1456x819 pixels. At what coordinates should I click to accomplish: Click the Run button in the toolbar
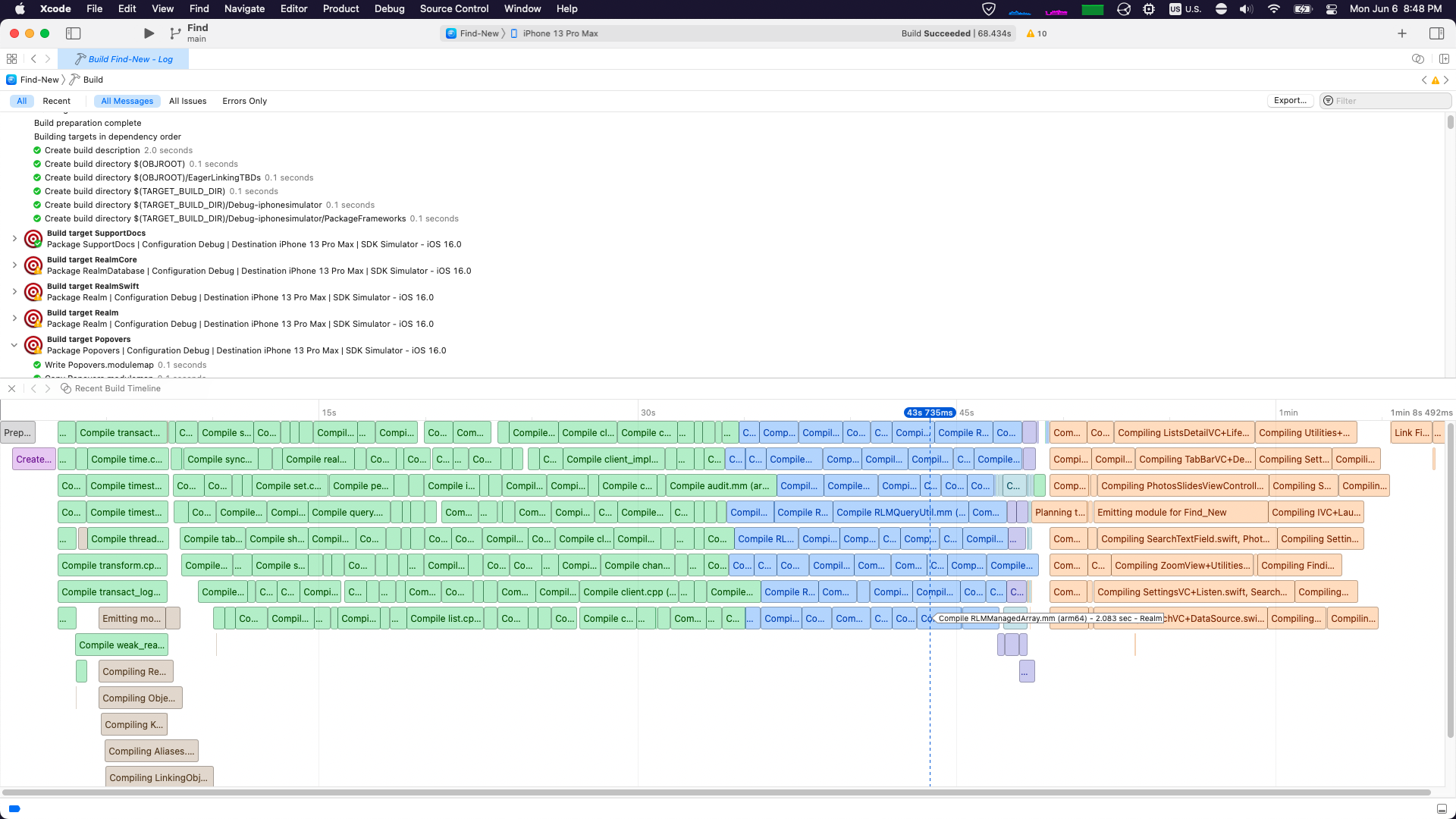149,33
